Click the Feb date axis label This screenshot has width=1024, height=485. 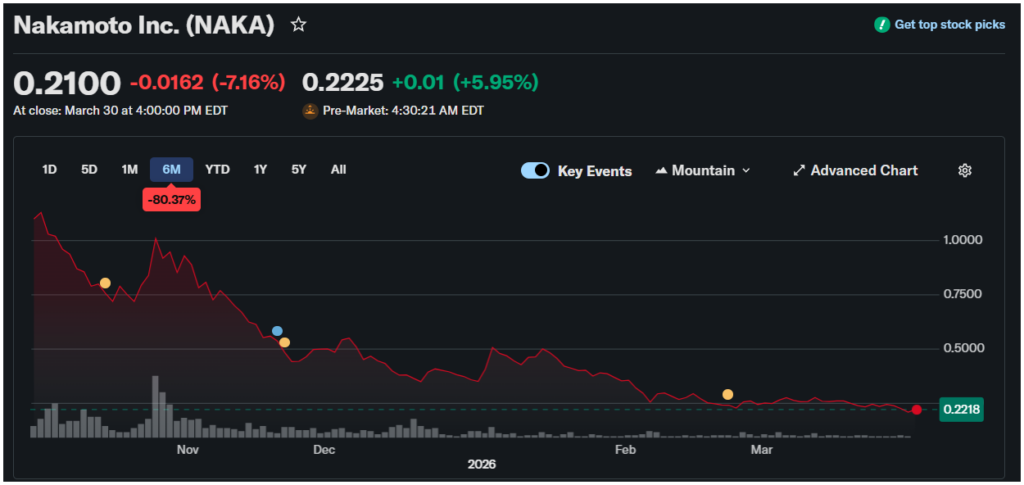click(625, 450)
